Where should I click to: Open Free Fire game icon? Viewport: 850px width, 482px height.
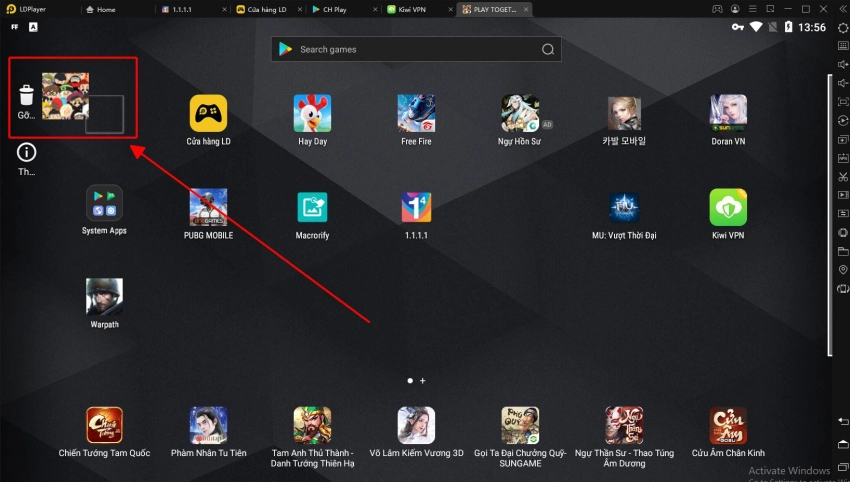(x=416, y=113)
